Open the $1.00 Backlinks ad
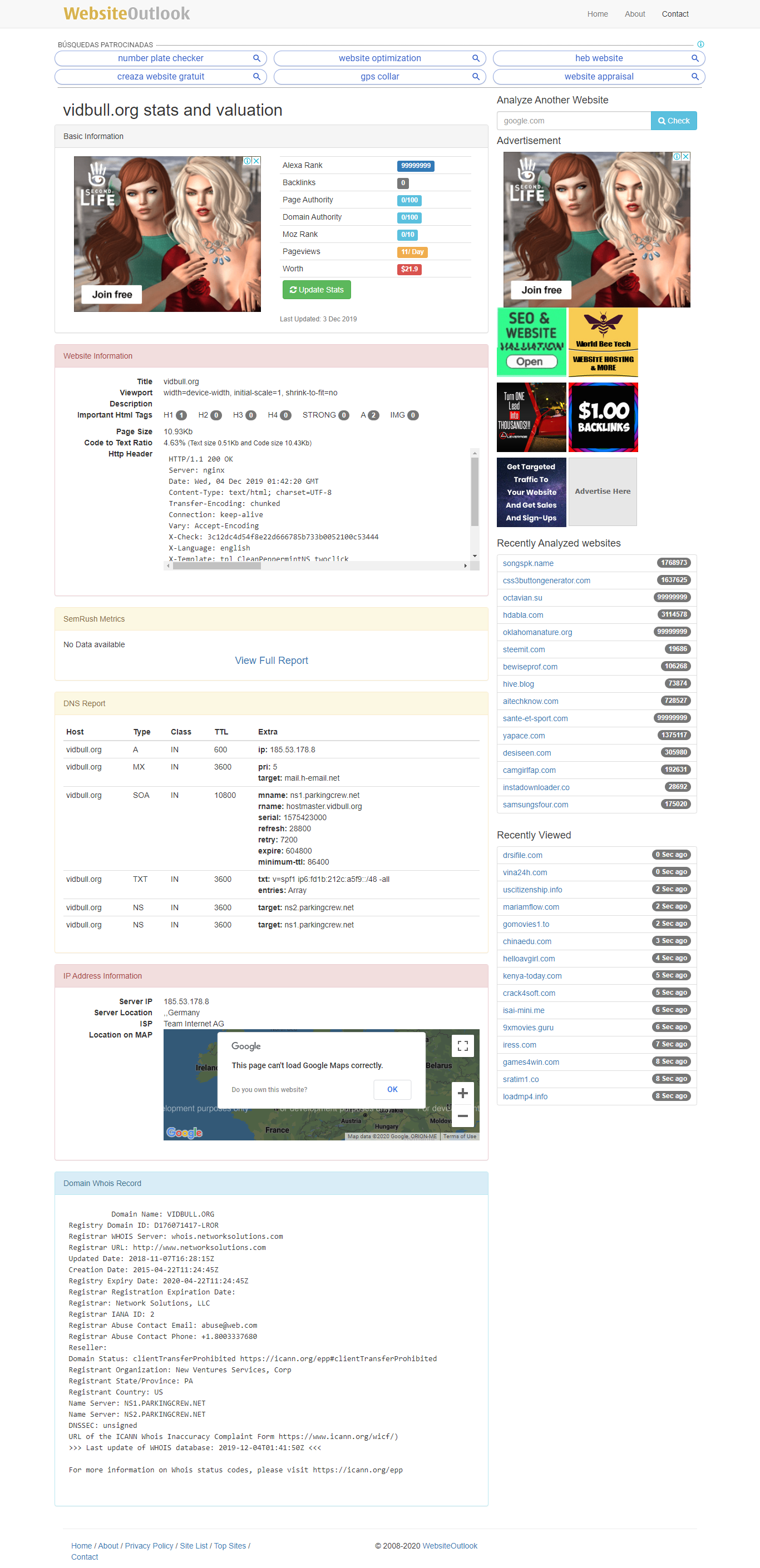760x1568 pixels. tap(603, 417)
